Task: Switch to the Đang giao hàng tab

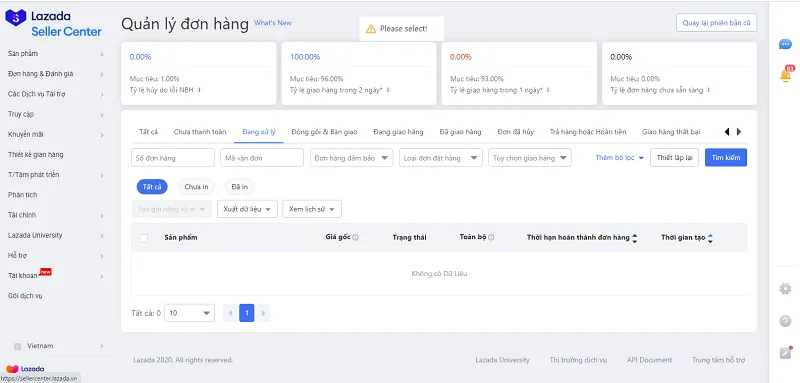Action: pyautogui.click(x=398, y=132)
